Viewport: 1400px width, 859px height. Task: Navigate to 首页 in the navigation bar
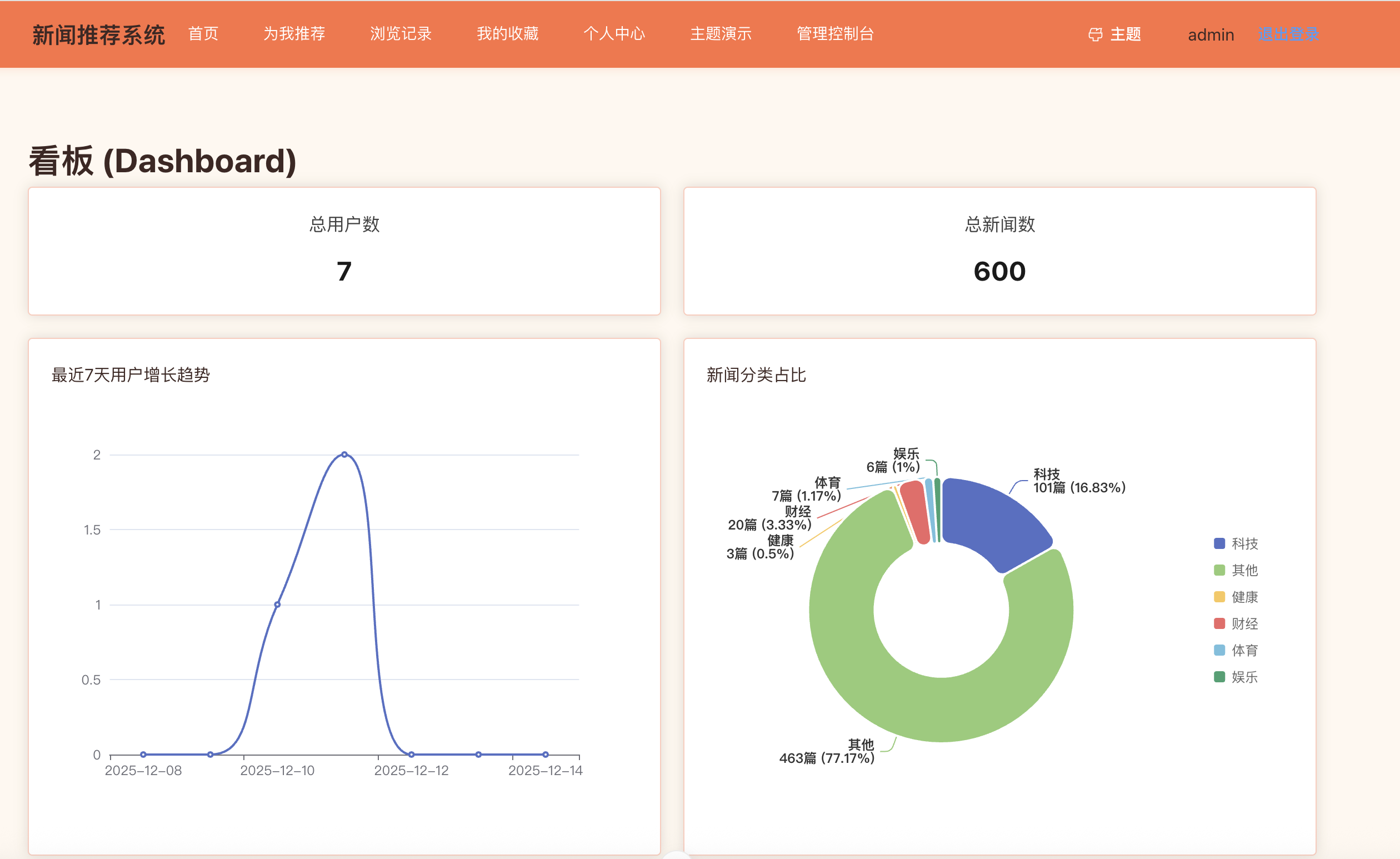tap(203, 34)
